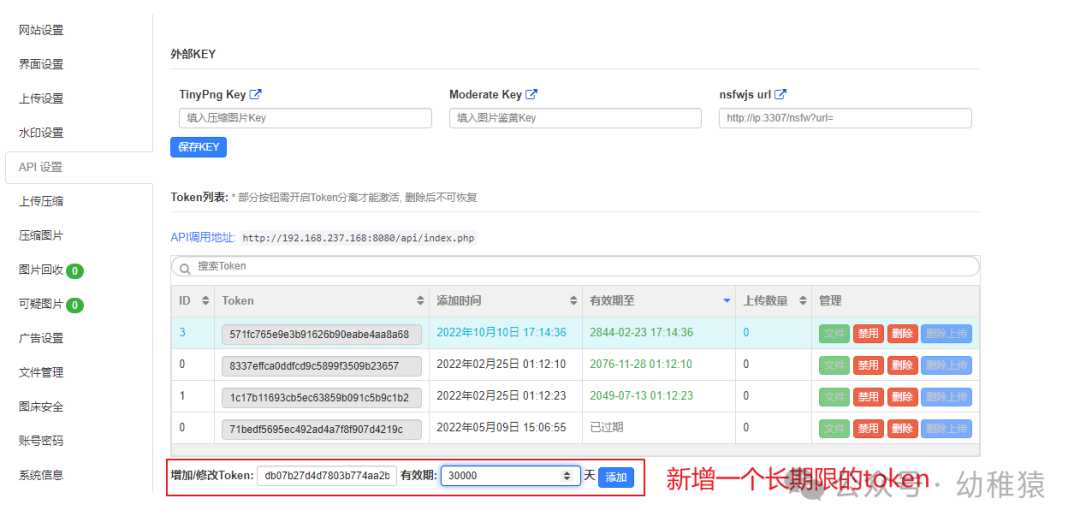Image resolution: width=1080 pixels, height=528 pixels.
Task: Open 系统信息 in sidebar
Action: coord(41,475)
